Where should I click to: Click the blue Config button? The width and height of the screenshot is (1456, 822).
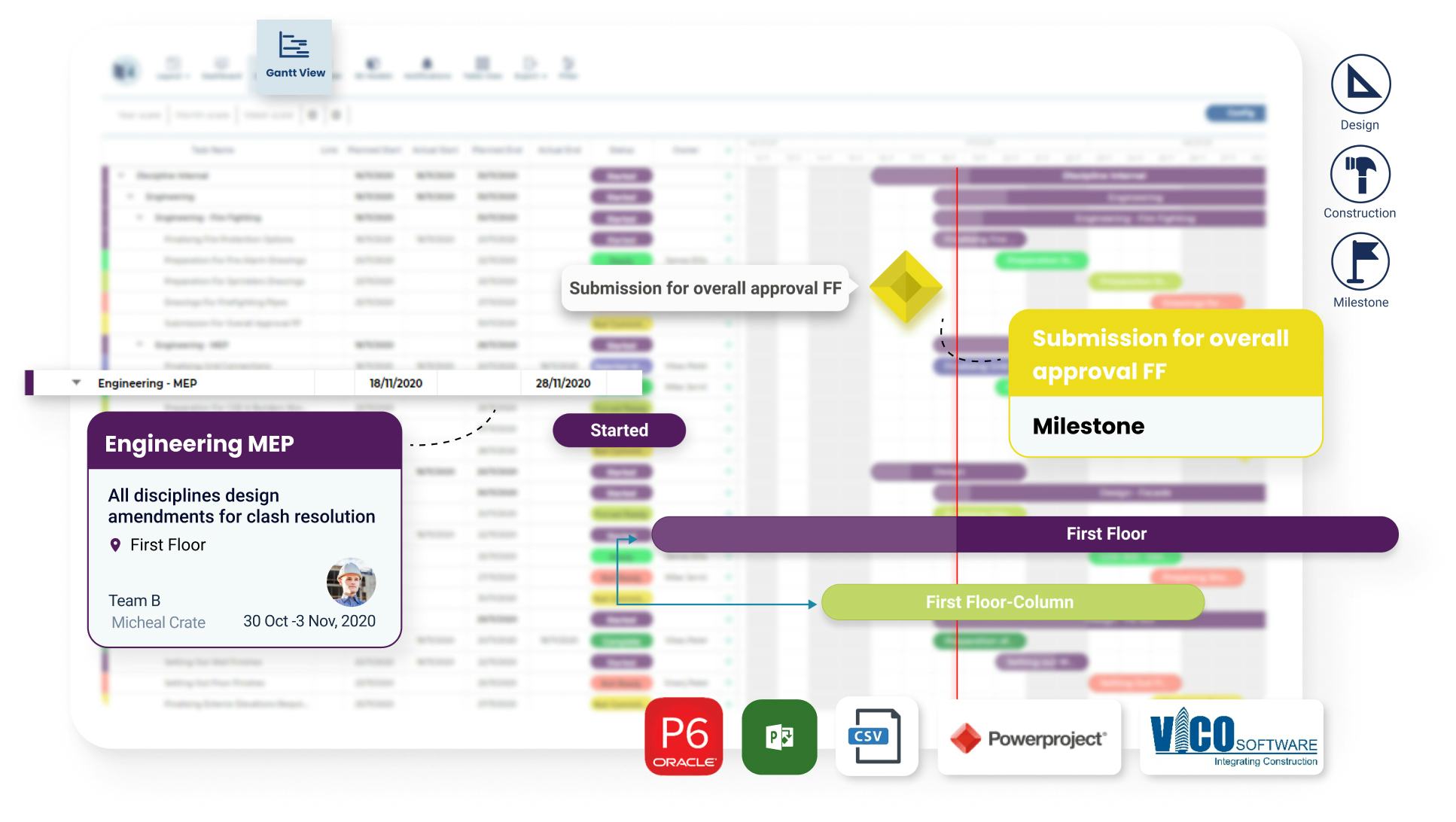1236,114
